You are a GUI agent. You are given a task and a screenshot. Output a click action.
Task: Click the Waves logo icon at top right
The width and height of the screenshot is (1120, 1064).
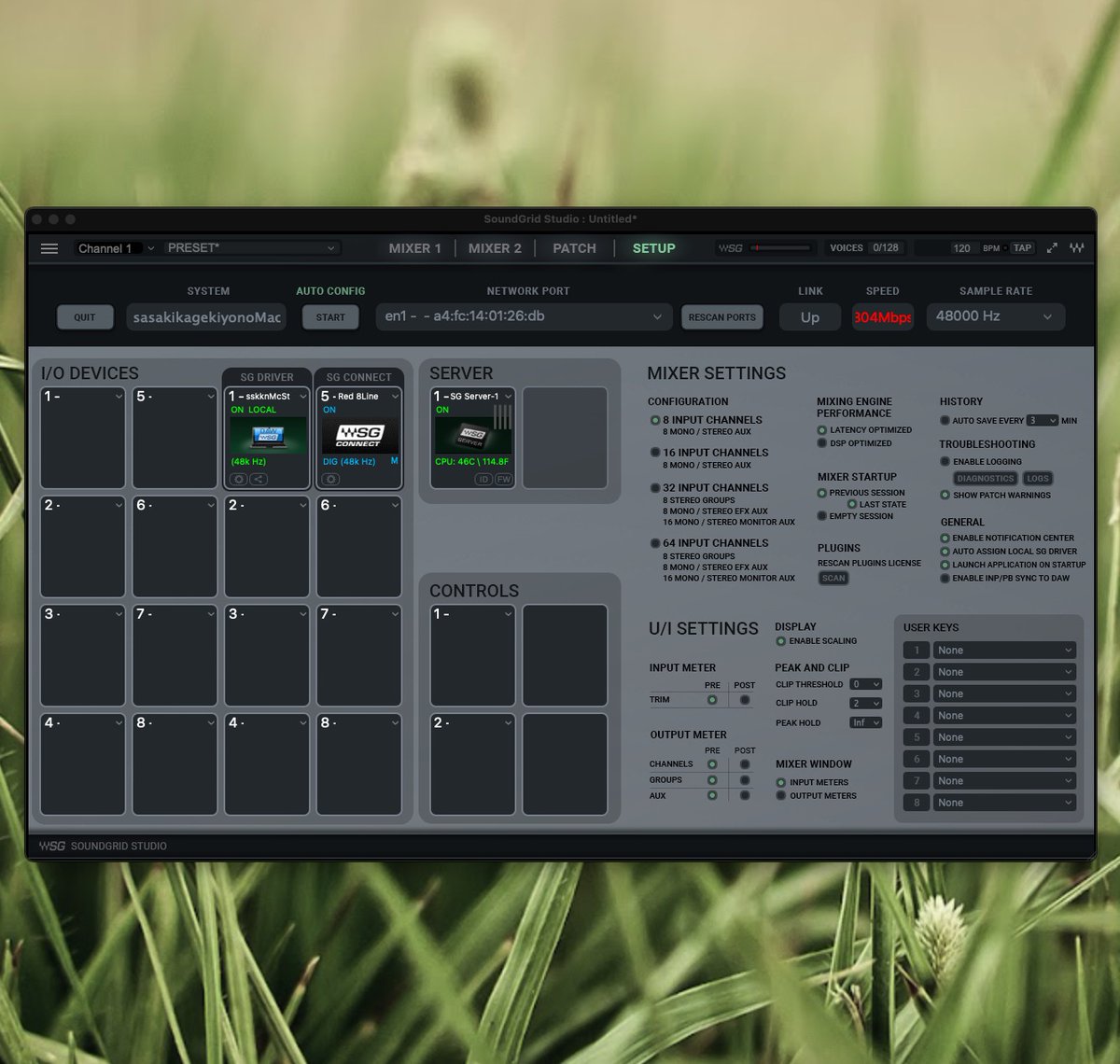[x=1077, y=248]
